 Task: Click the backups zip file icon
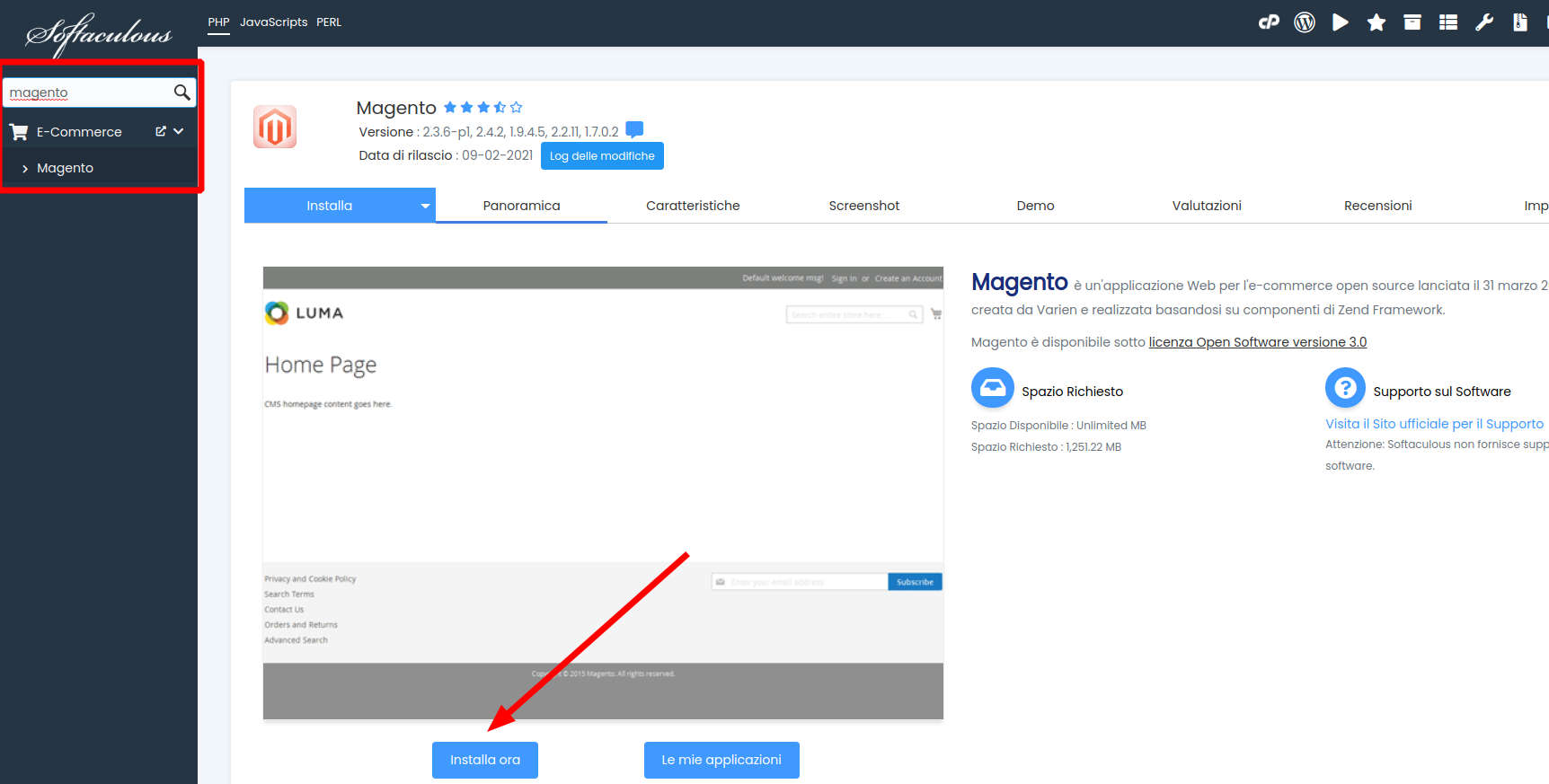coord(1519,22)
